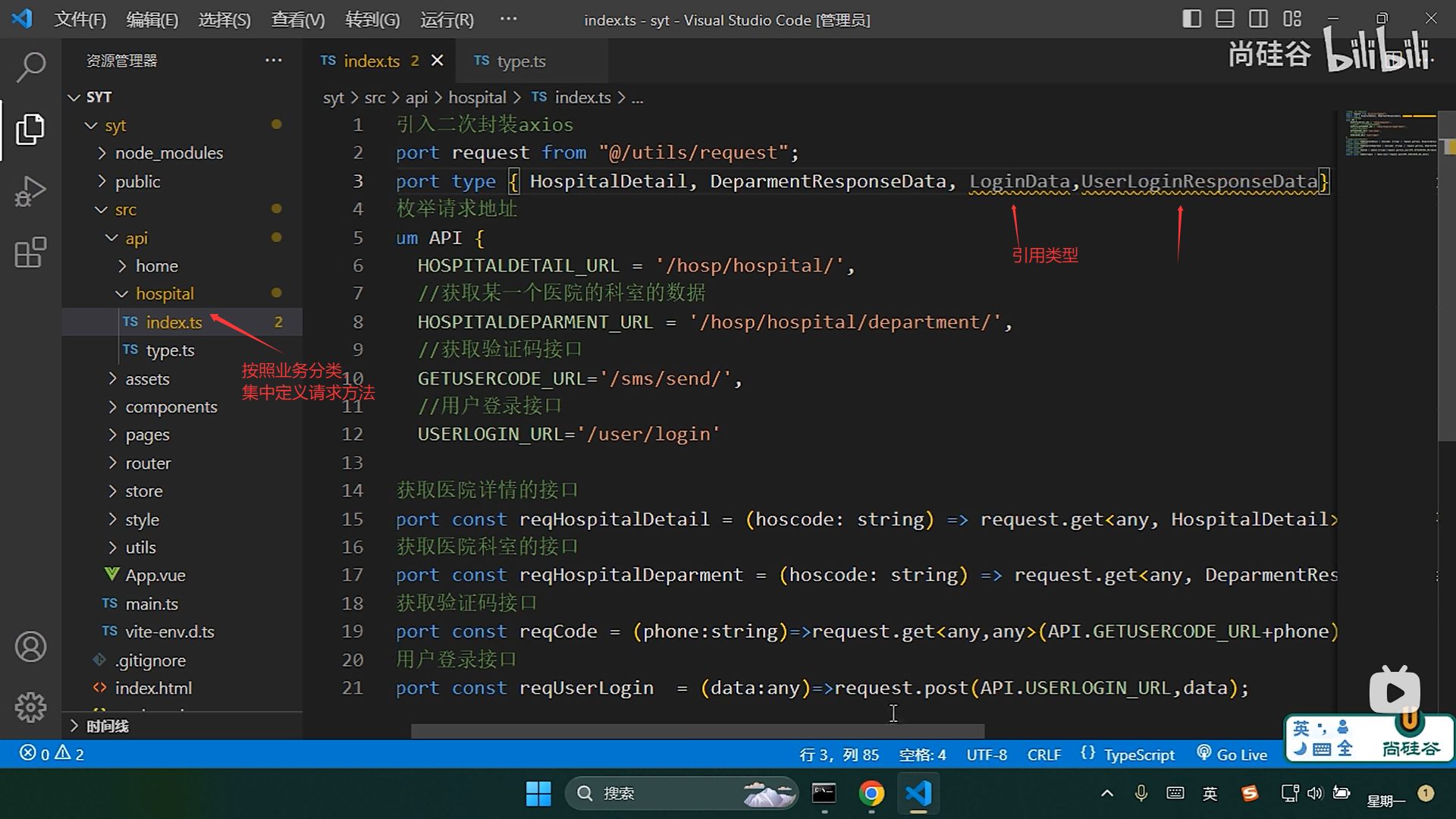Open the 文件(F) menu
The height and width of the screenshot is (819, 1456).
pyautogui.click(x=80, y=20)
